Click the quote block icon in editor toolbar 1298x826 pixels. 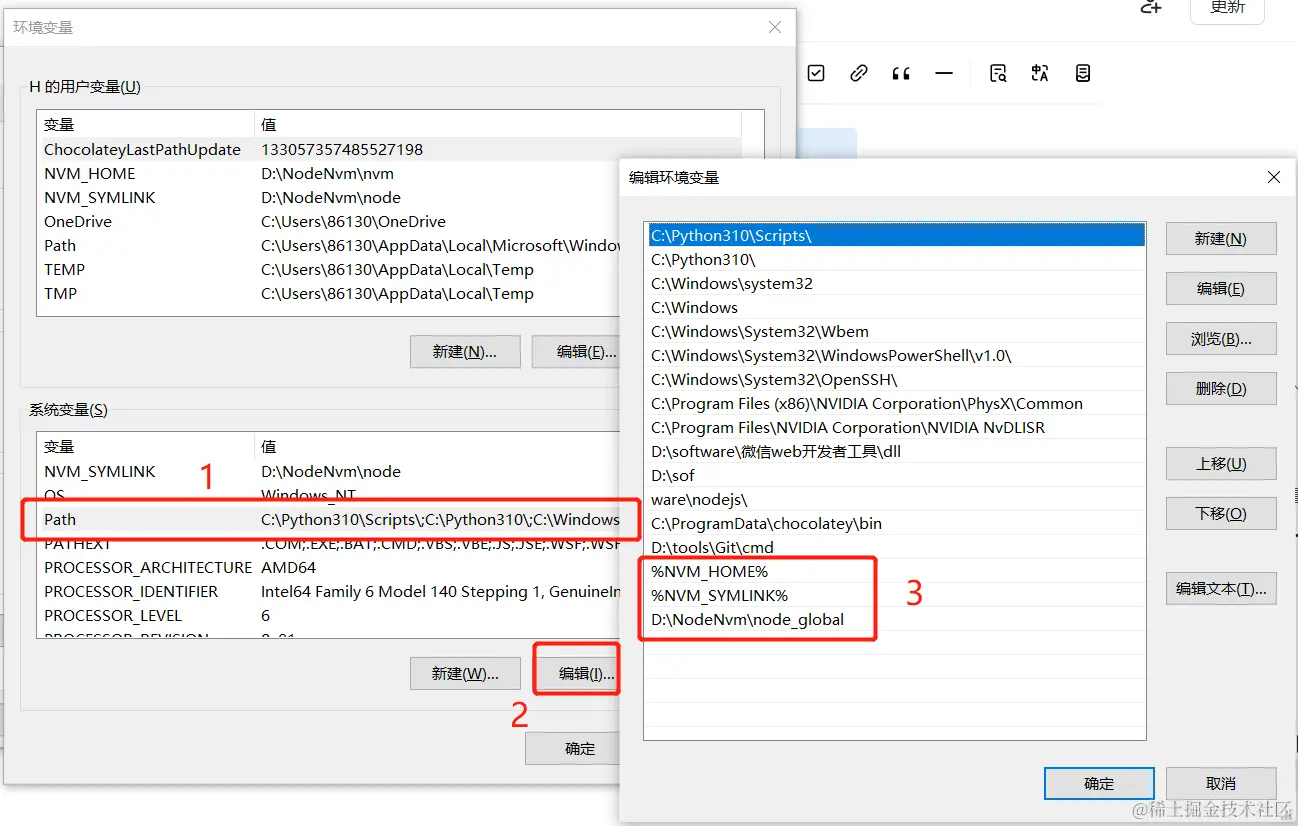point(901,73)
